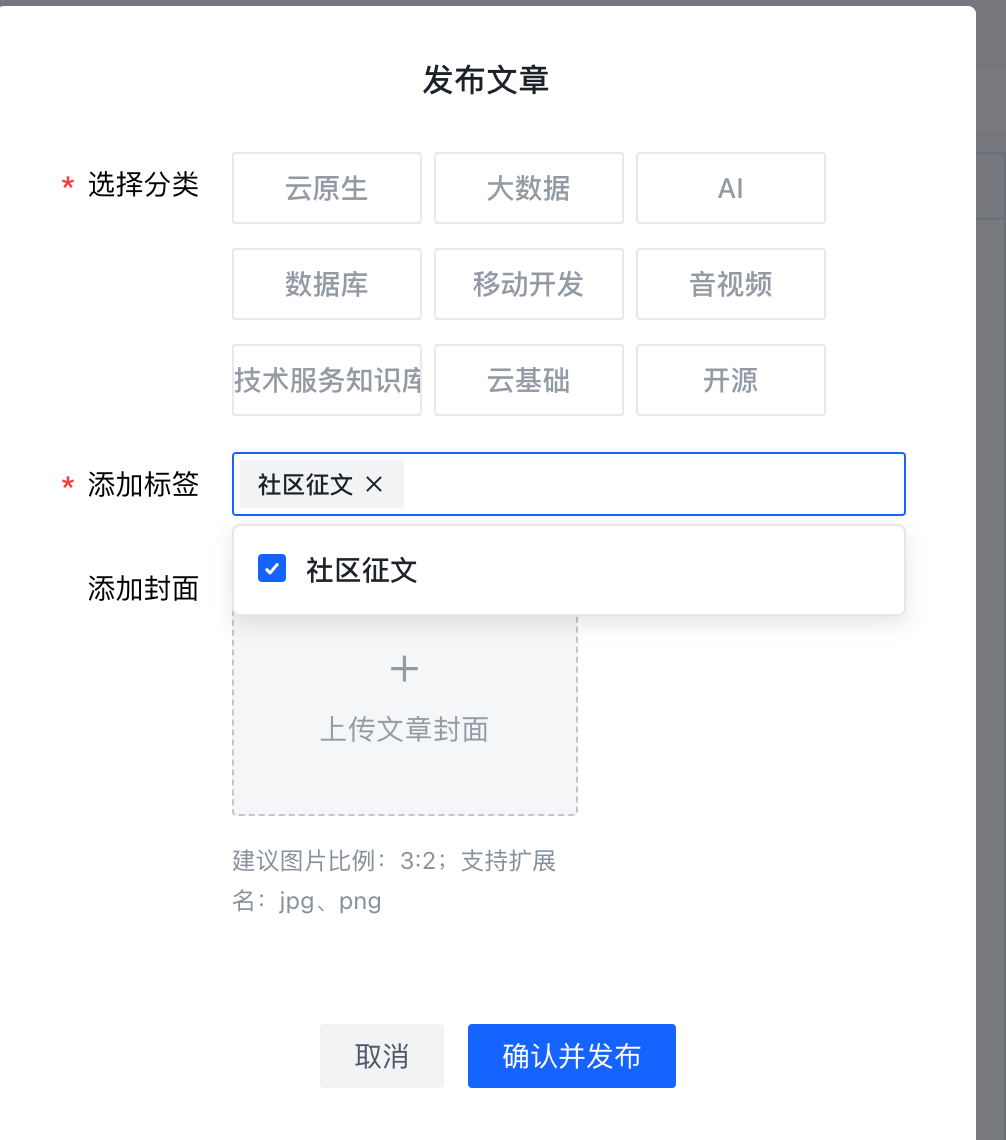Pick the 数据库 category
1006x1140 pixels.
click(327, 284)
